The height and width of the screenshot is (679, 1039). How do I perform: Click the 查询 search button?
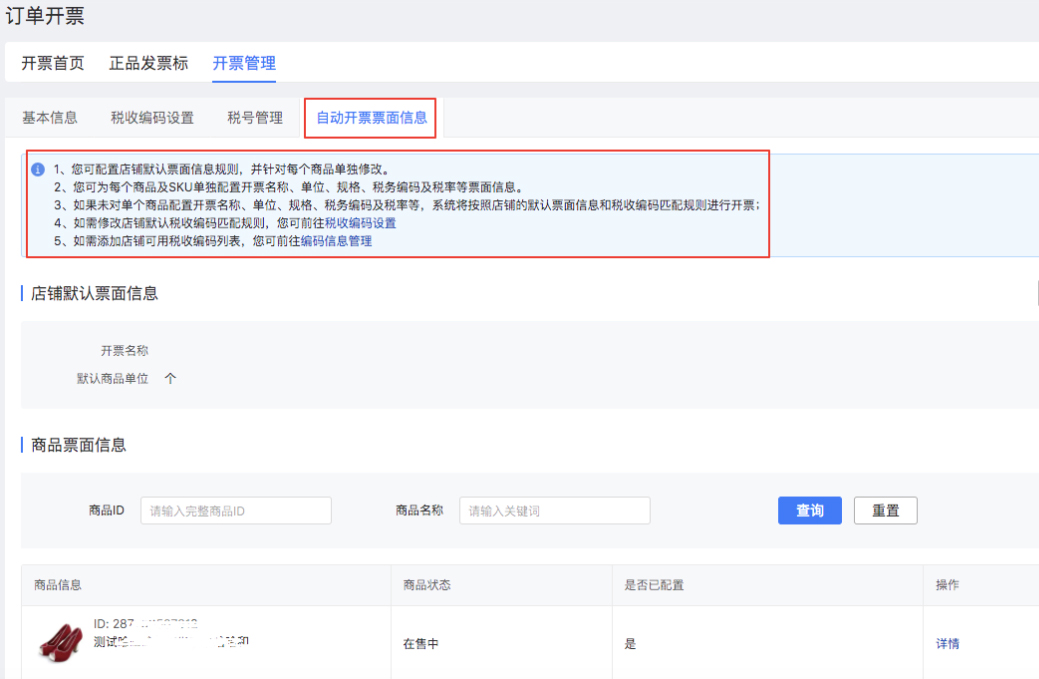(x=809, y=510)
